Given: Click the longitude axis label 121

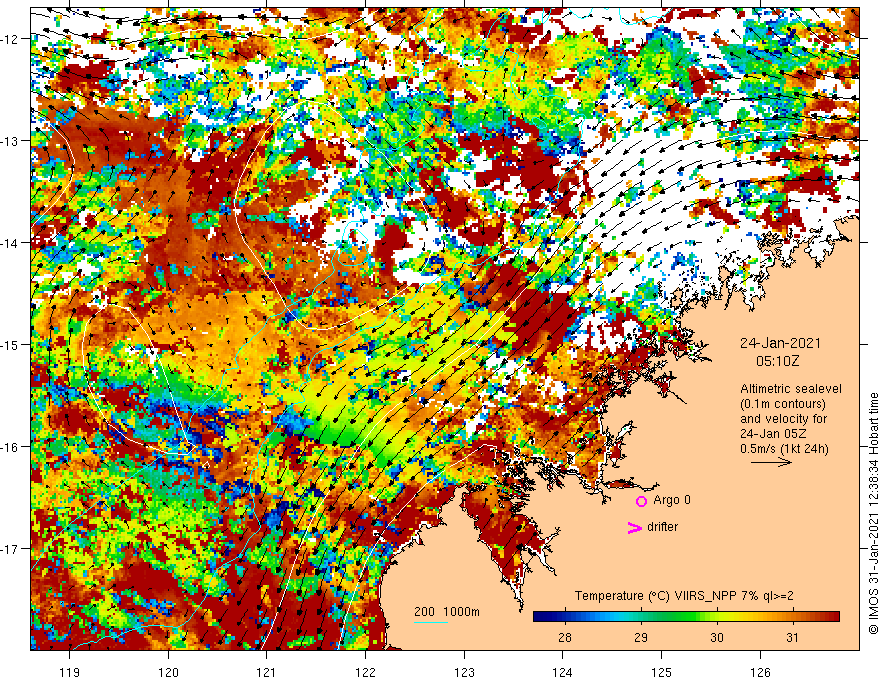Looking at the screenshot, I should (267, 672).
